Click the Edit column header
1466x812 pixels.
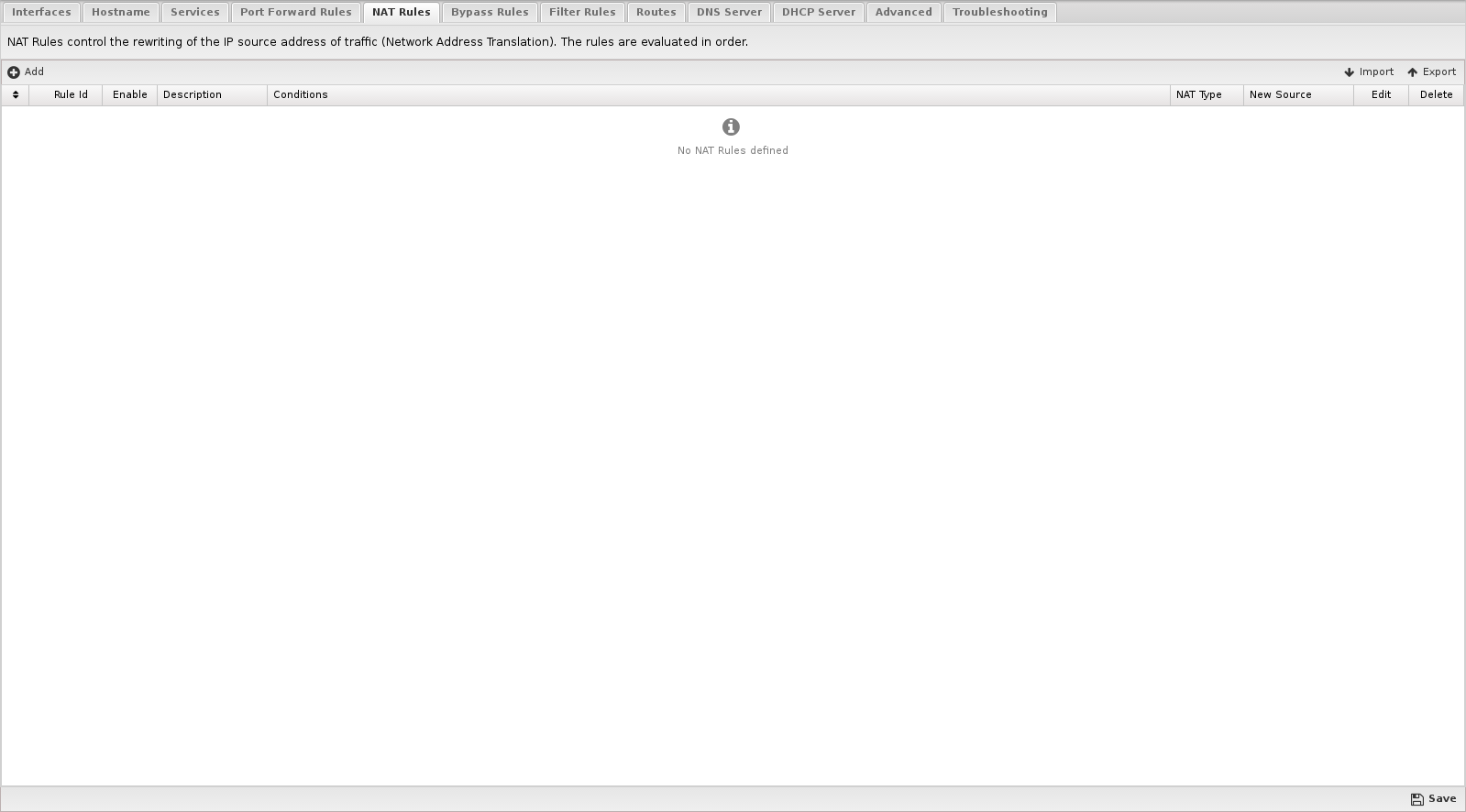click(1381, 94)
